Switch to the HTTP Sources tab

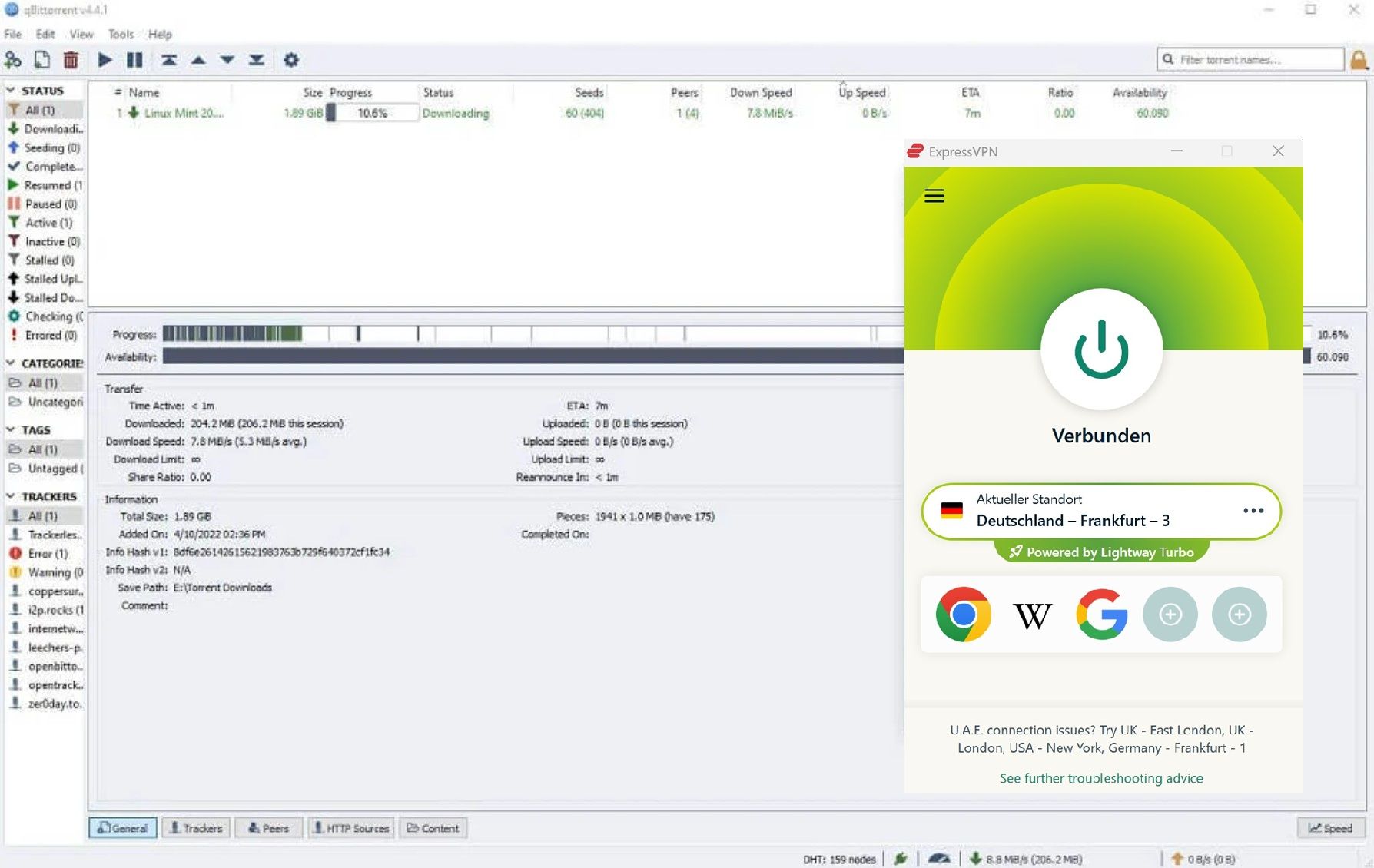tap(351, 828)
